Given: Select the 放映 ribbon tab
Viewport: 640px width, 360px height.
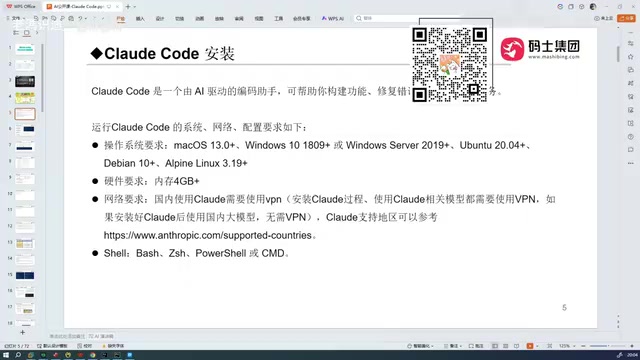Looking at the screenshot, I should point(219,19).
